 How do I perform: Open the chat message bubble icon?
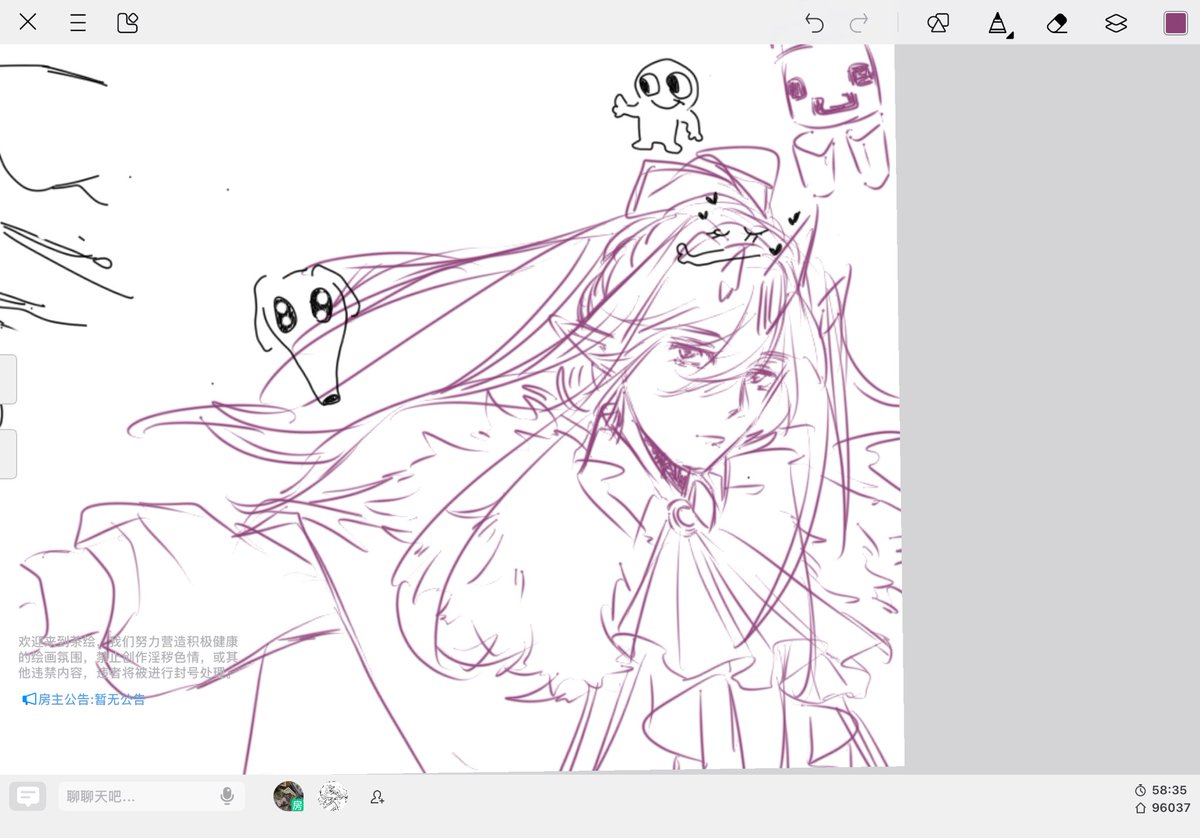[28, 796]
